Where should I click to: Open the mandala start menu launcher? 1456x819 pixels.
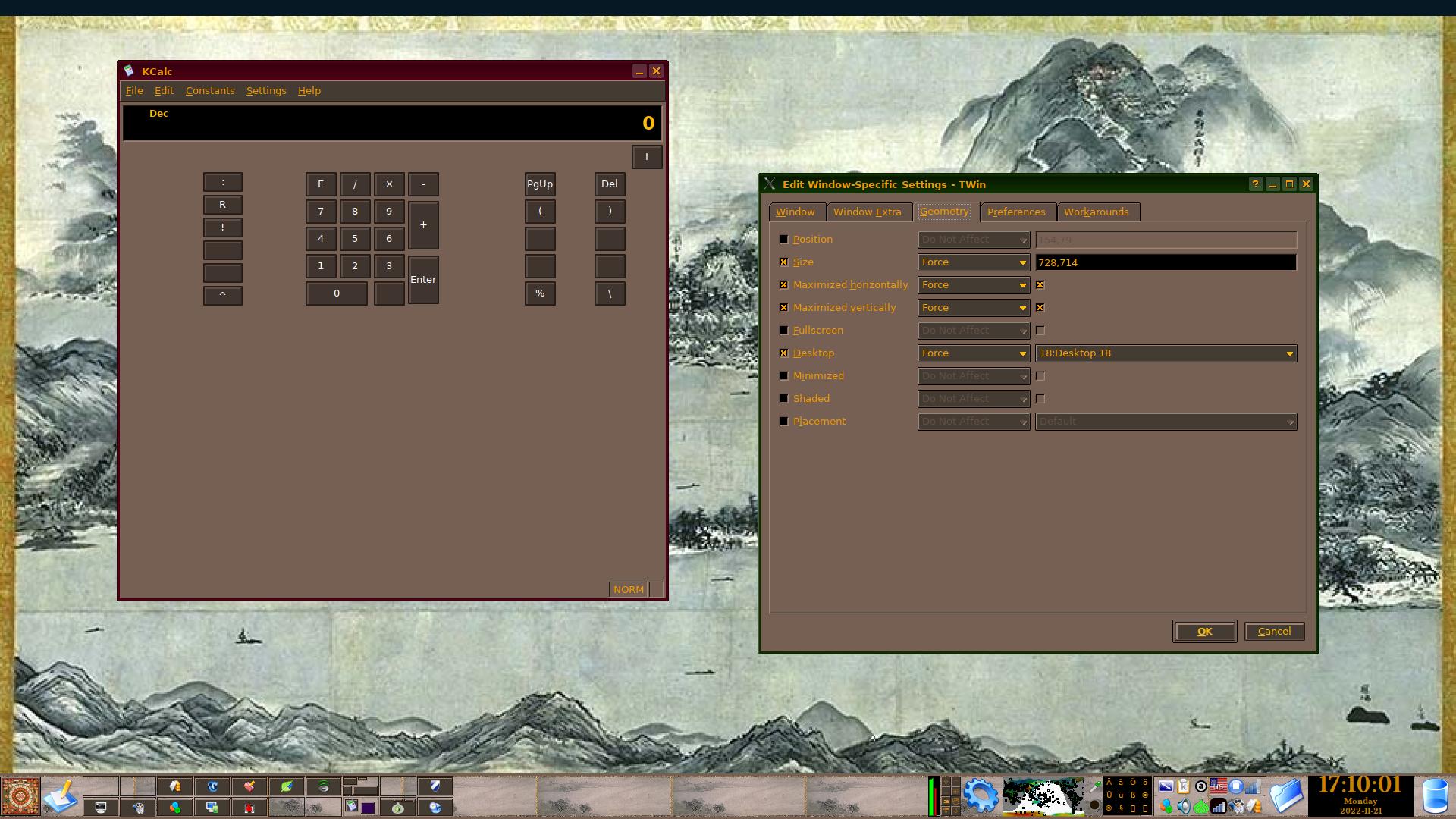pyautogui.click(x=20, y=796)
